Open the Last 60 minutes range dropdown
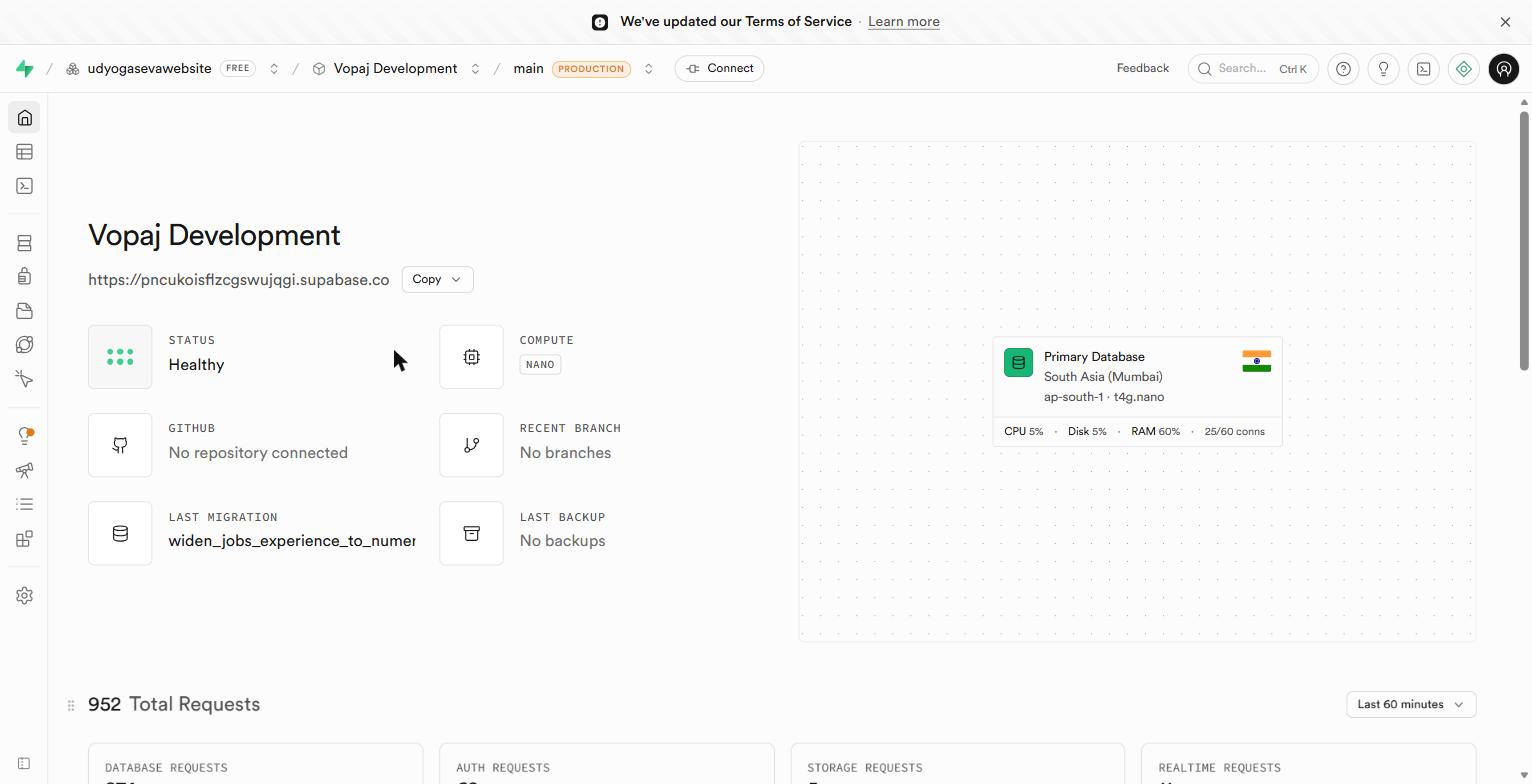 (x=1411, y=705)
